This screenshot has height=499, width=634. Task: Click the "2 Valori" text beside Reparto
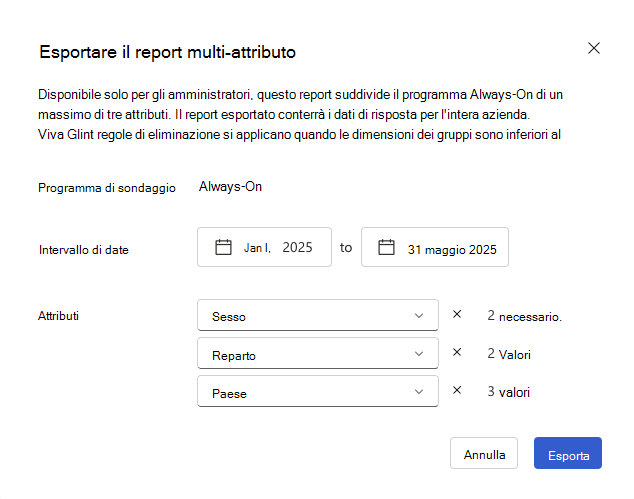509,354
